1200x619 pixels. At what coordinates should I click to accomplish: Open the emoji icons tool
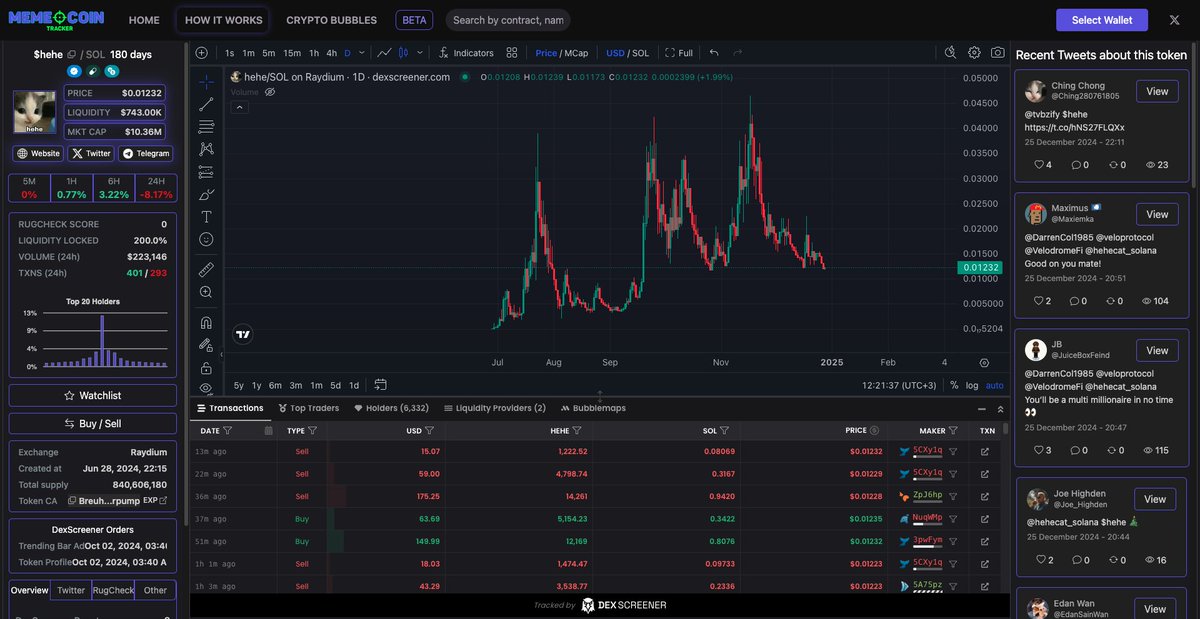[x=206, y=240]
